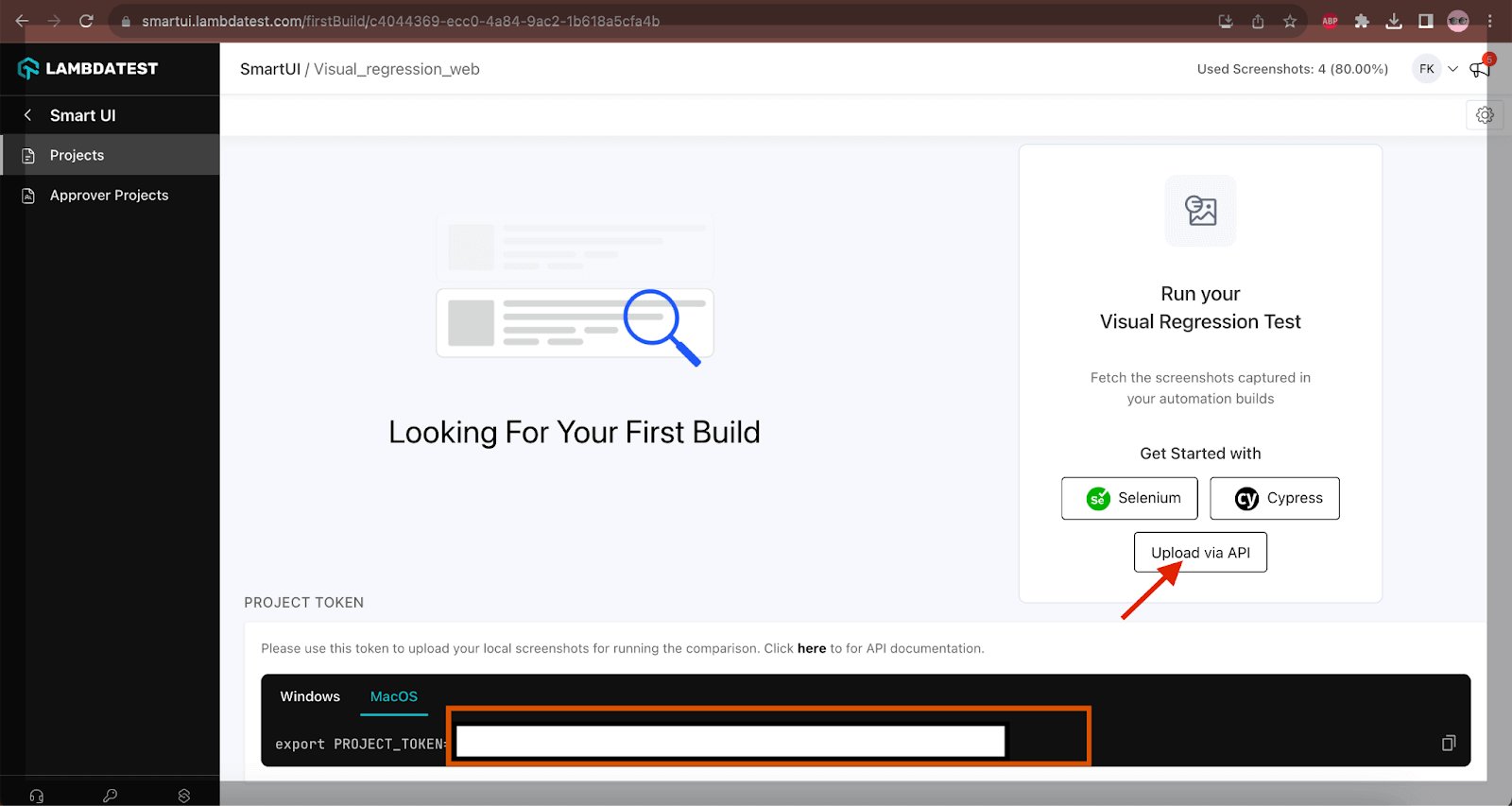Click the SmartUI breadcrumb link
Viewport: 1512px width, 806px height.
point(270,69)
